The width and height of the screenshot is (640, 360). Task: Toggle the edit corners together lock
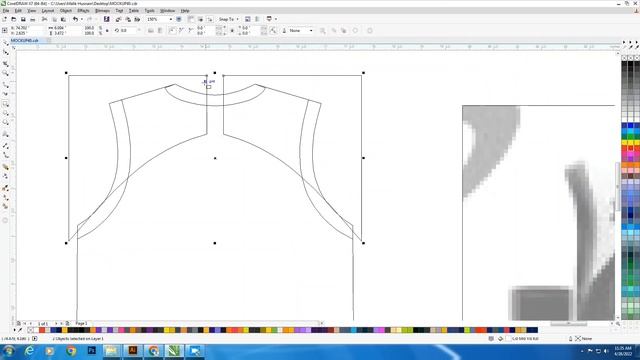point(232,31)
